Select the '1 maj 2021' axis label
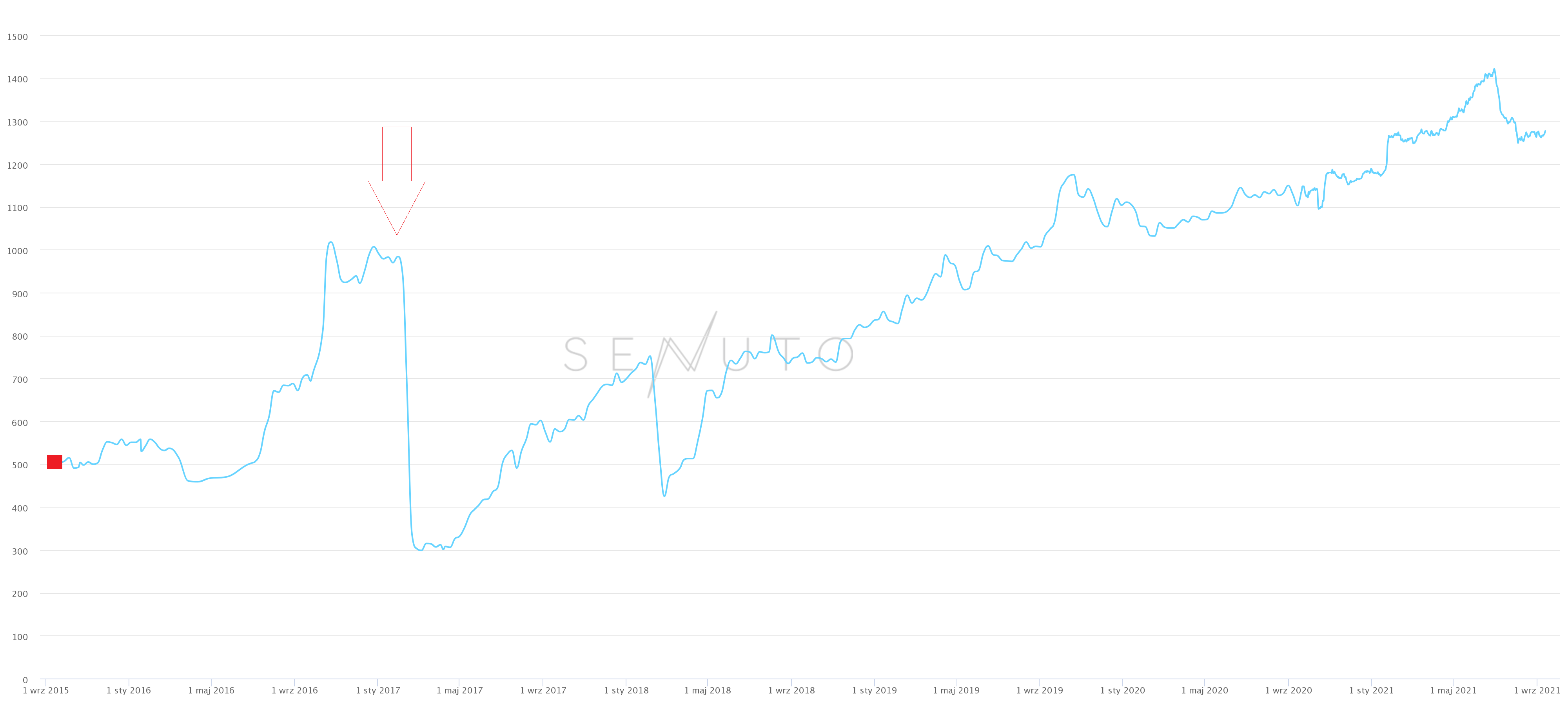The height and width of the screenshot is (706, 1568). [x=1453, y=690]
